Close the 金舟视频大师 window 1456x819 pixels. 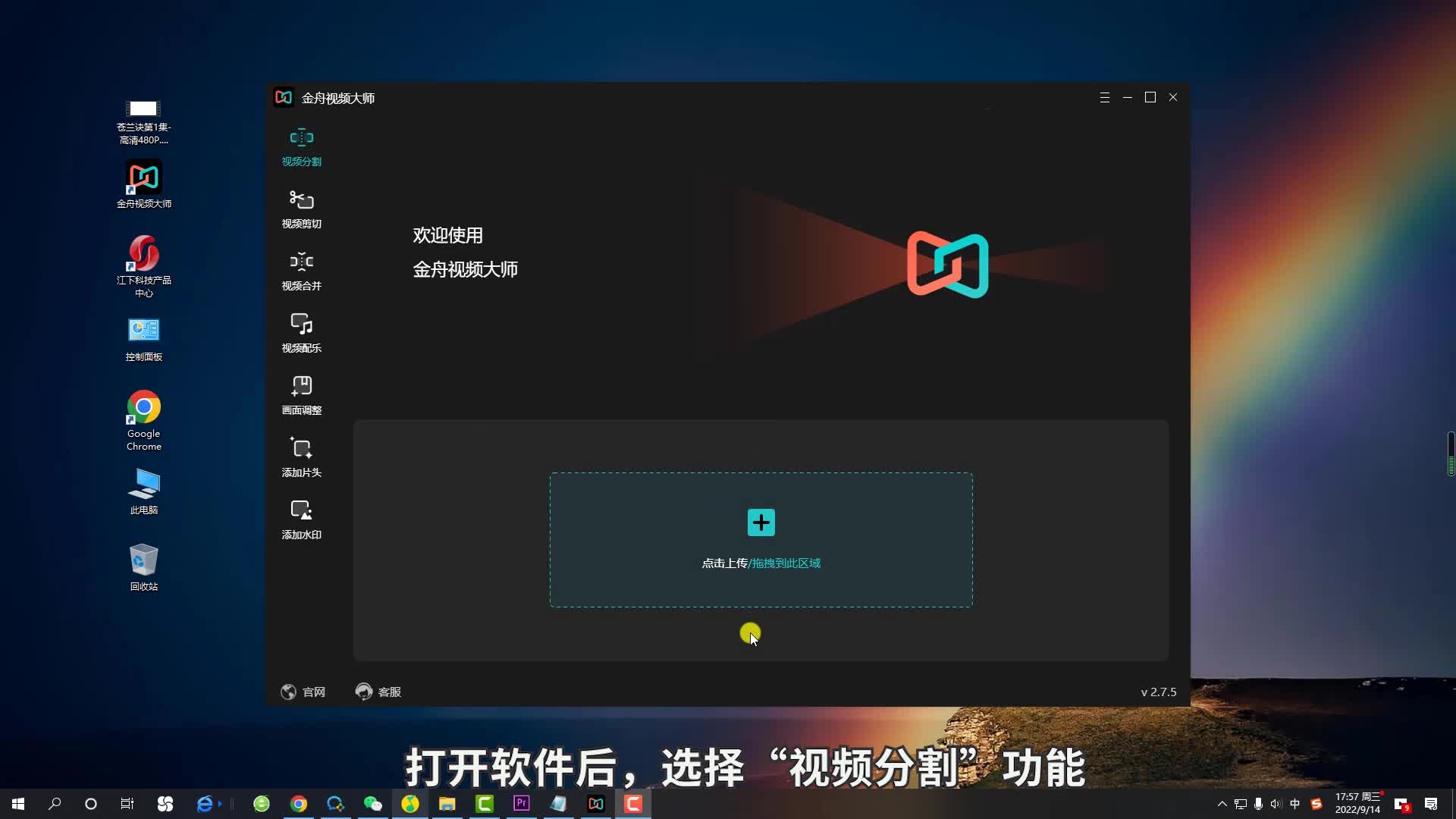pyautogui.click(x=1173, y=98)
